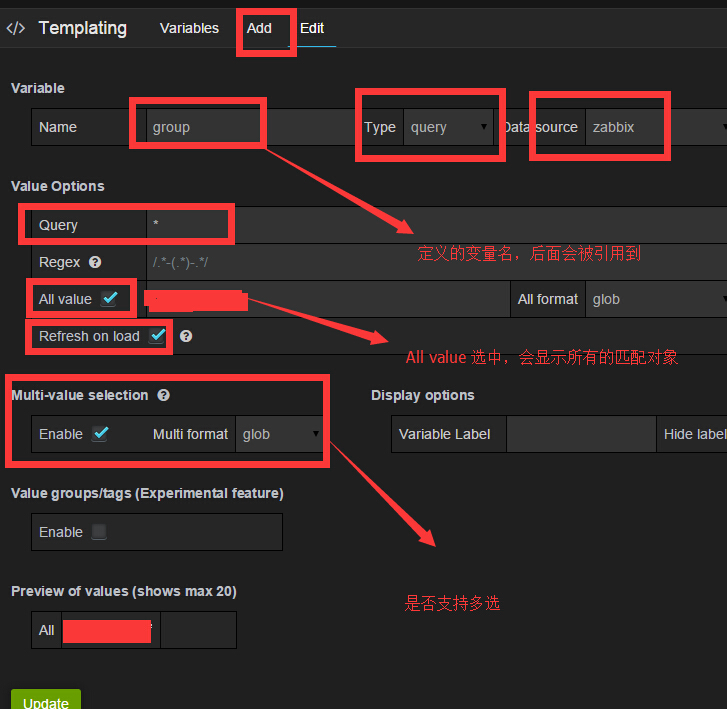Disable the Multi-value selection Enable checkbox
Image resolution: width=727 pixels, height=709 pixels.
(x=100, y=434)
